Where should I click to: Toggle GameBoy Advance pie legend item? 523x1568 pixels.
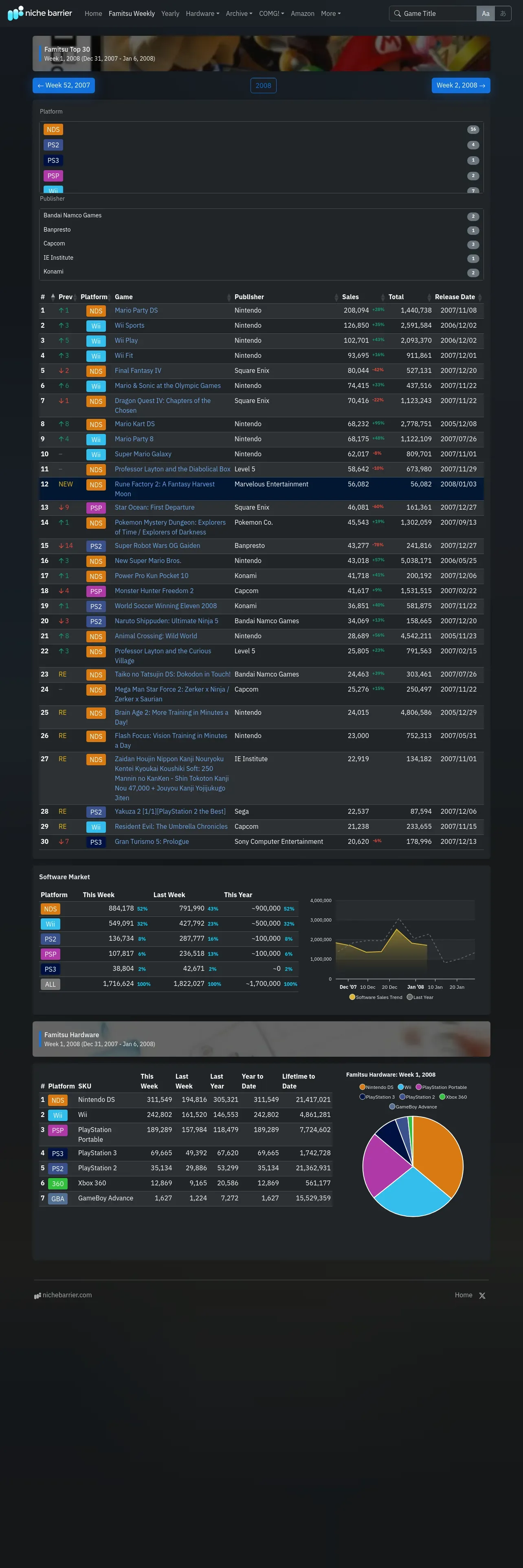pyautogui.click(x=413, y=1107)
